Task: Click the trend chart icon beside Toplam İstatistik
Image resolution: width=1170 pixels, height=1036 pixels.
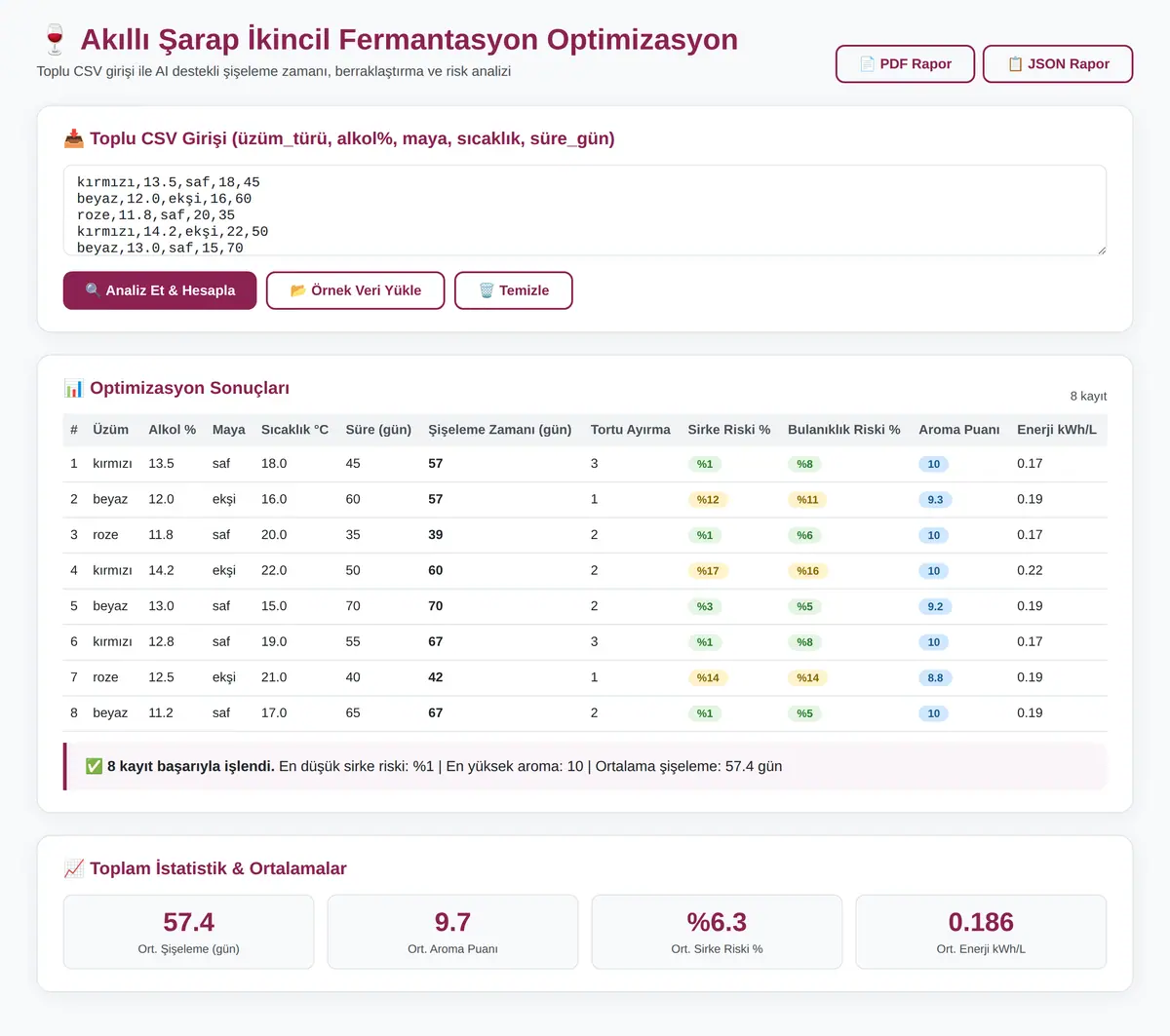Action: click(x=74, y=868)
